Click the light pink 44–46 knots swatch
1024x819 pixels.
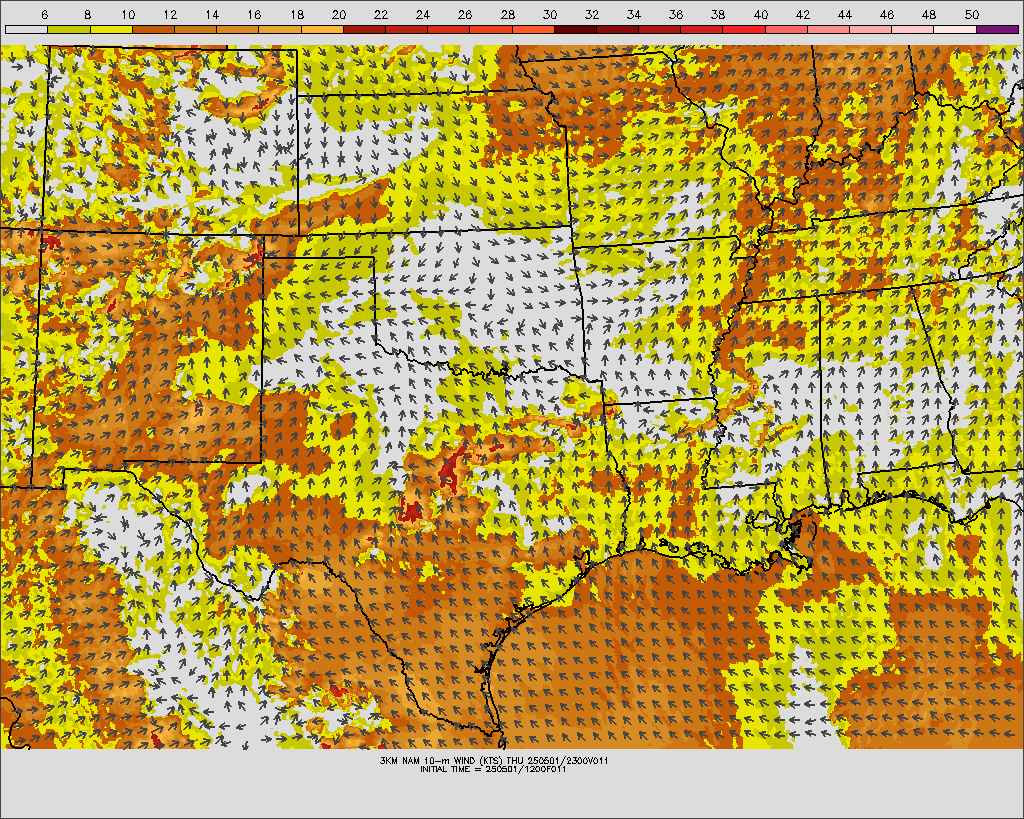coord(871,29)
